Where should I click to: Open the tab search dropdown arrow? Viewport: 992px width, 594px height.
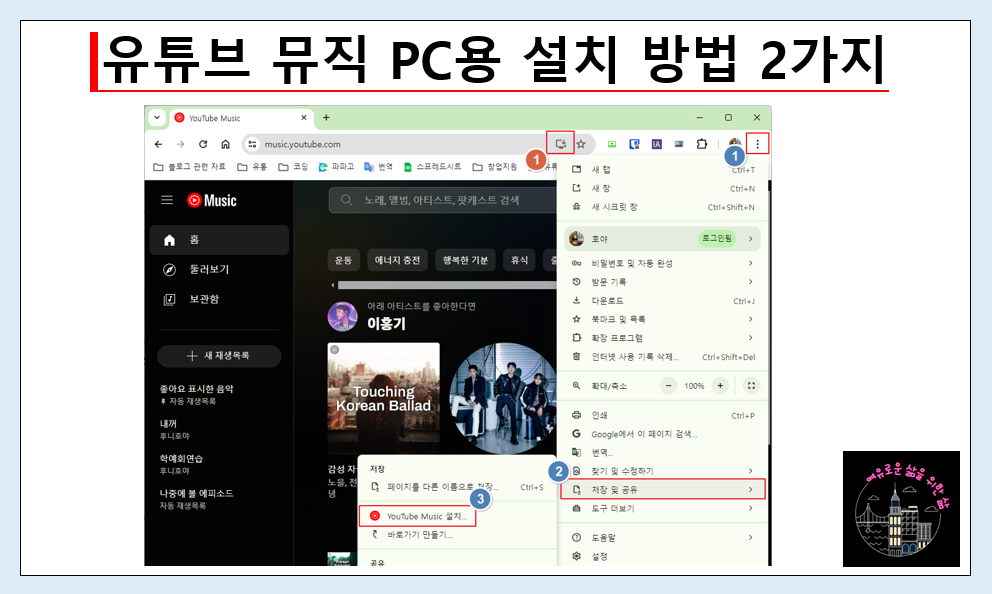click(x=157, y=118)
